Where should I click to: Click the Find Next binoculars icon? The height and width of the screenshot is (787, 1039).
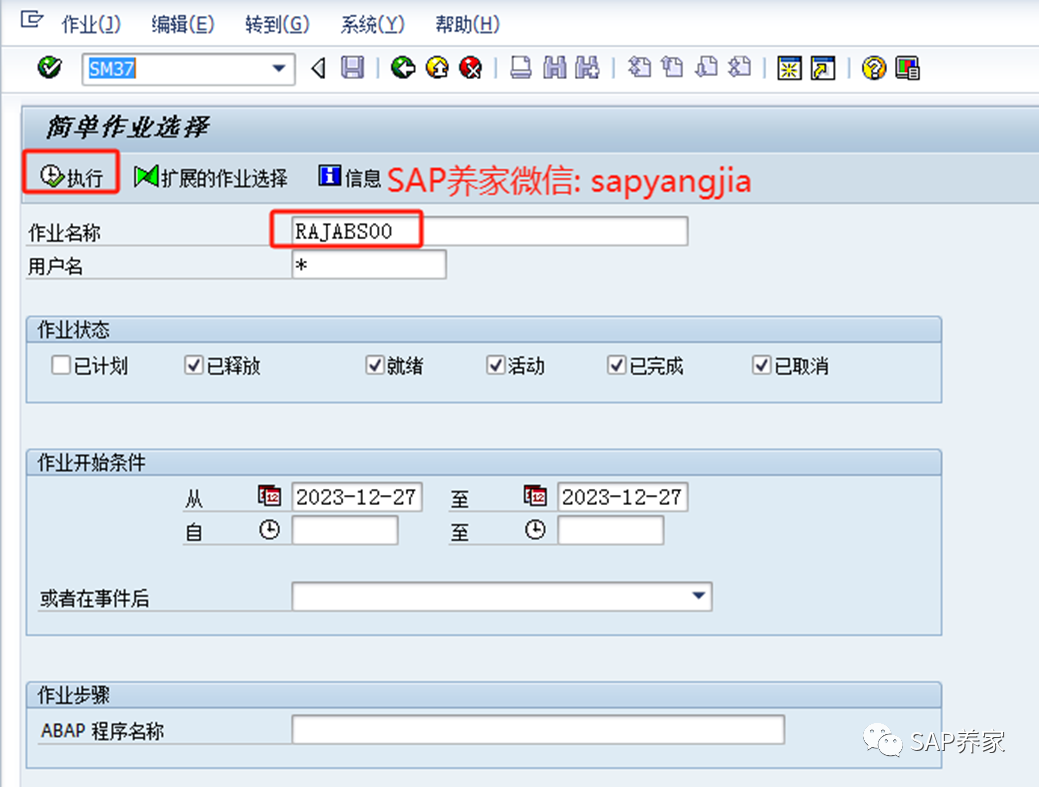click(587, 68)
